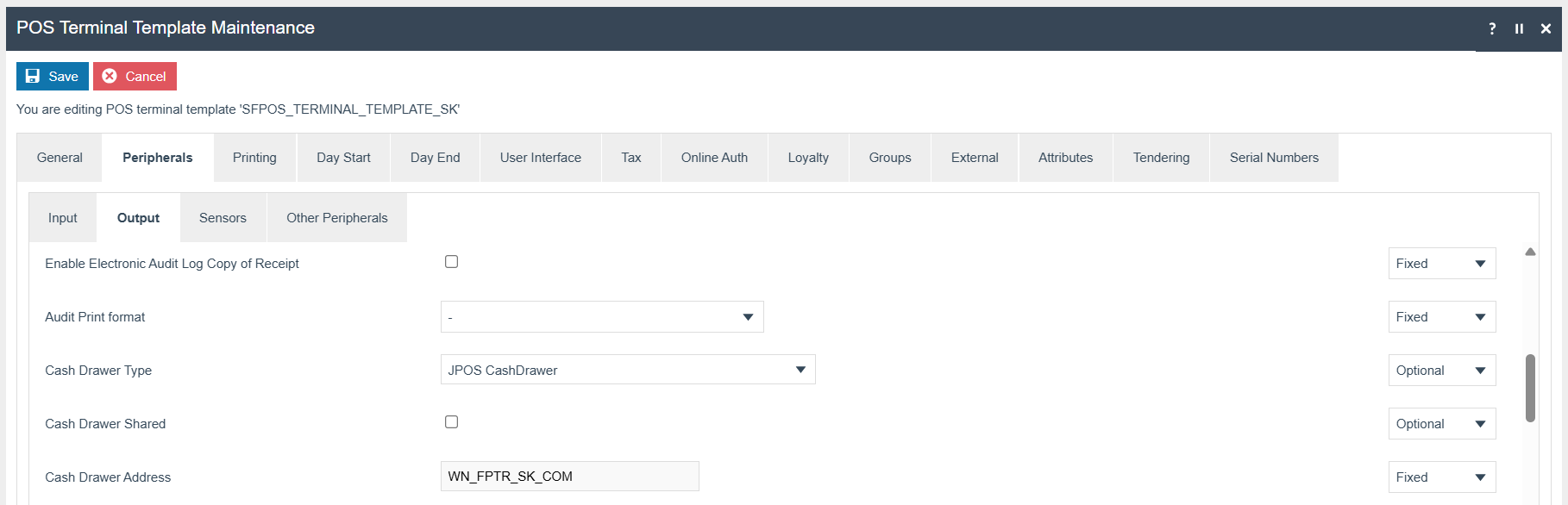Click the pause icon in title bar
Screen dimensions: 1568x505
click(x=1519, y=28)
